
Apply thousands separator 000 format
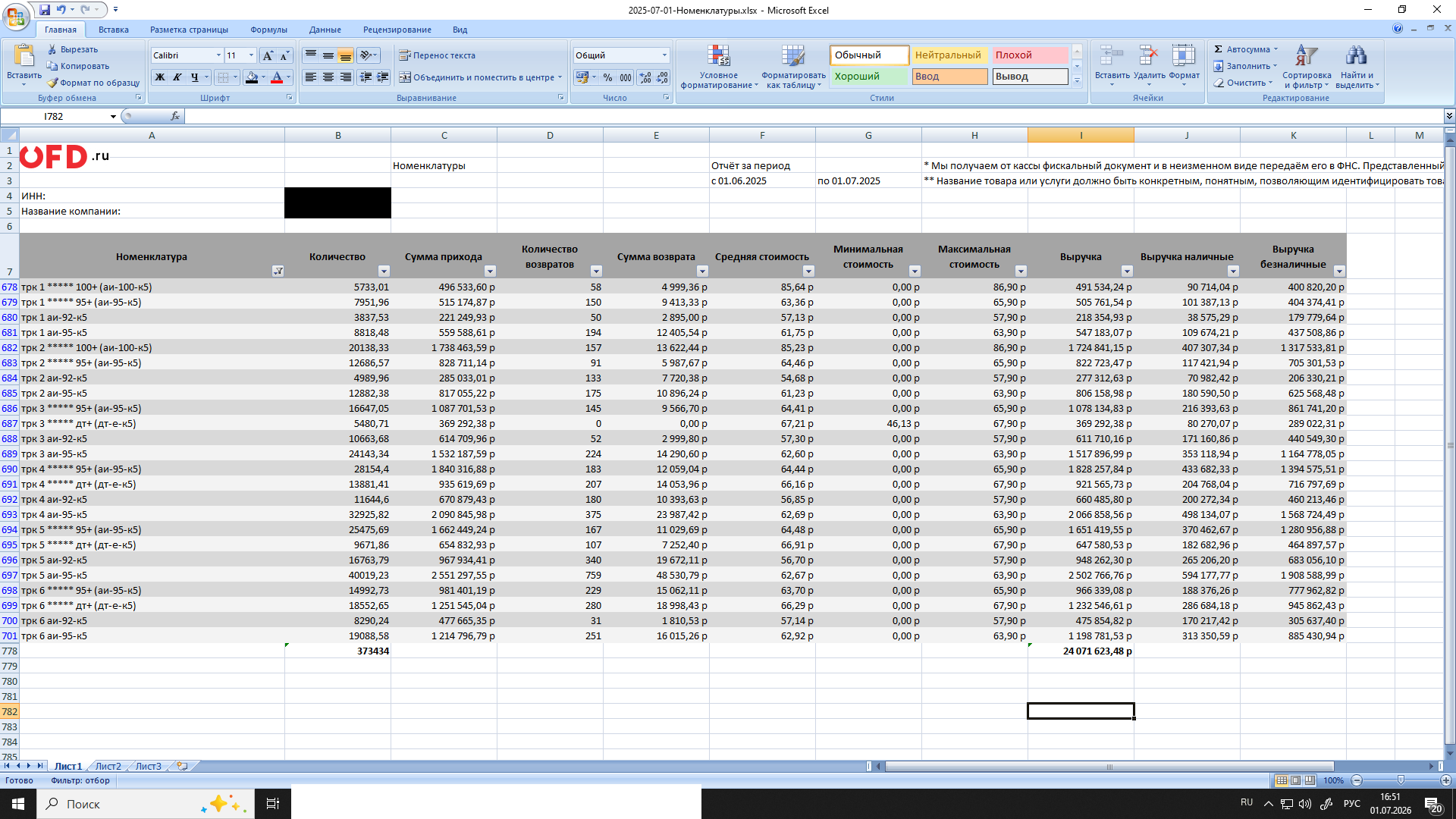626,77
